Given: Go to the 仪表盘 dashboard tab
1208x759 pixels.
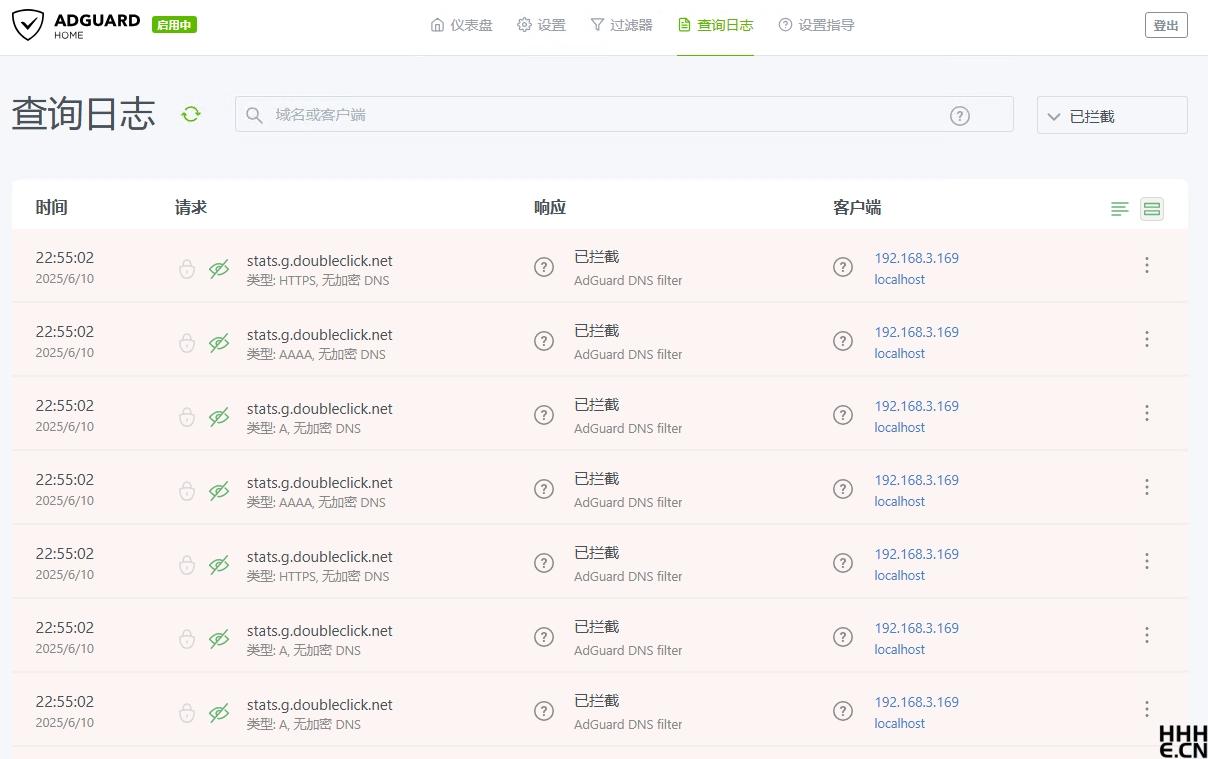Looking at the screenshot, I should click(461, 25).
